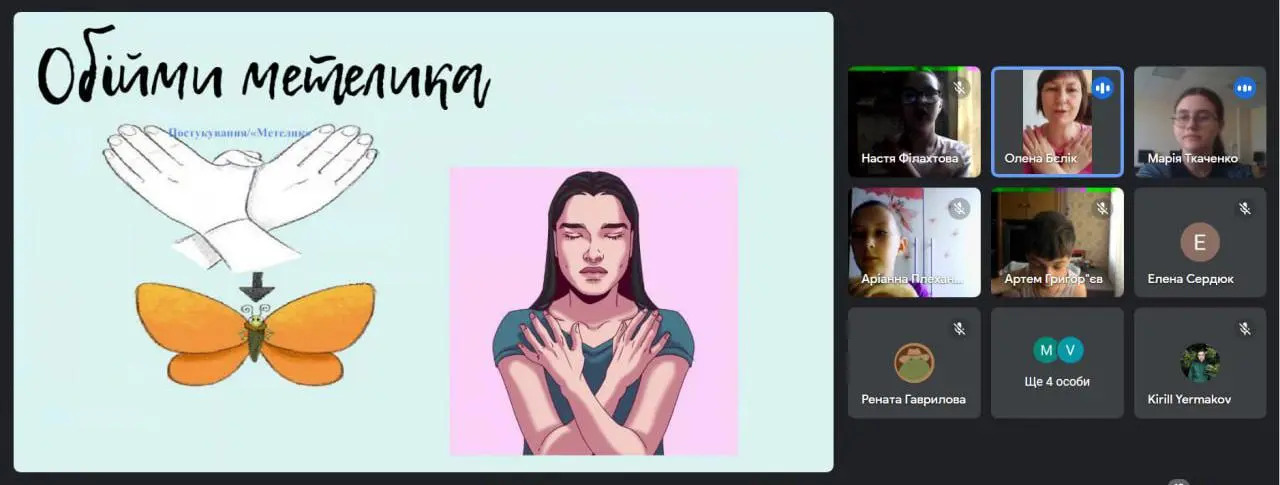Viewport: 1280px width, 485px height.
Task: Open the 'Ще 4 особи' participants tile
Action: pyautogui.click(x=1057, y=362)
